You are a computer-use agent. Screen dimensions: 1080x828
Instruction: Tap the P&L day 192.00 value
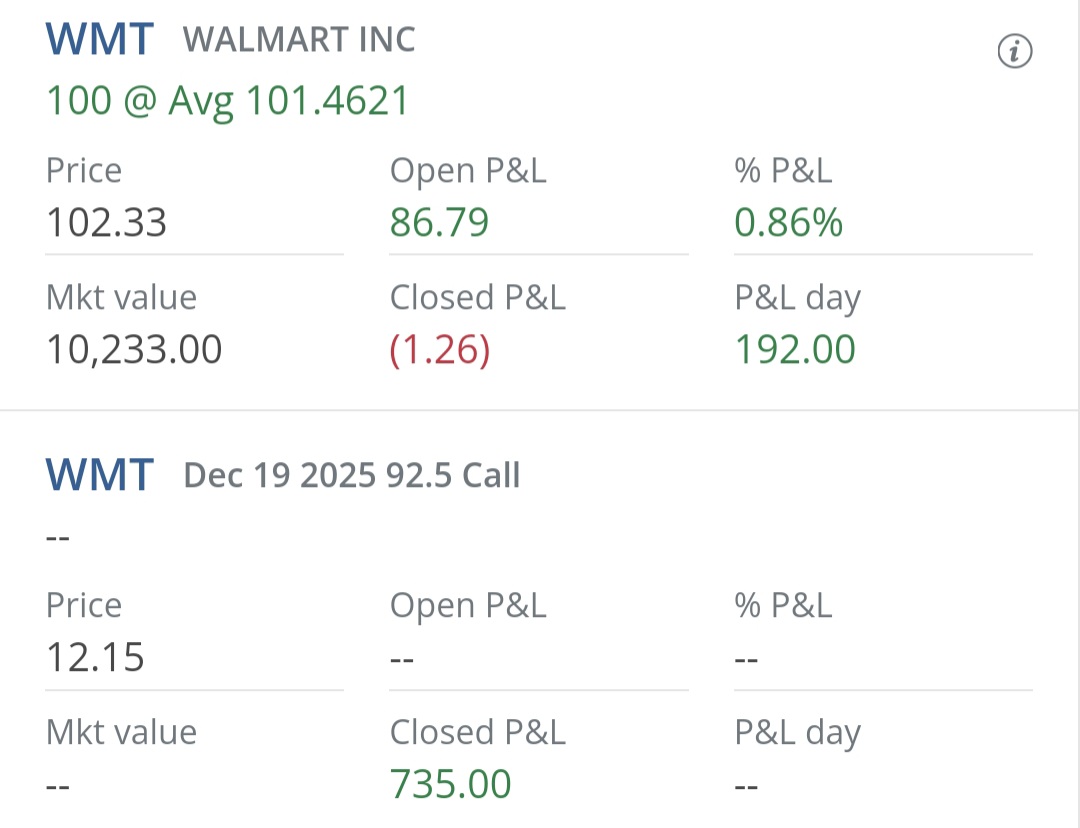pos(796,349)
